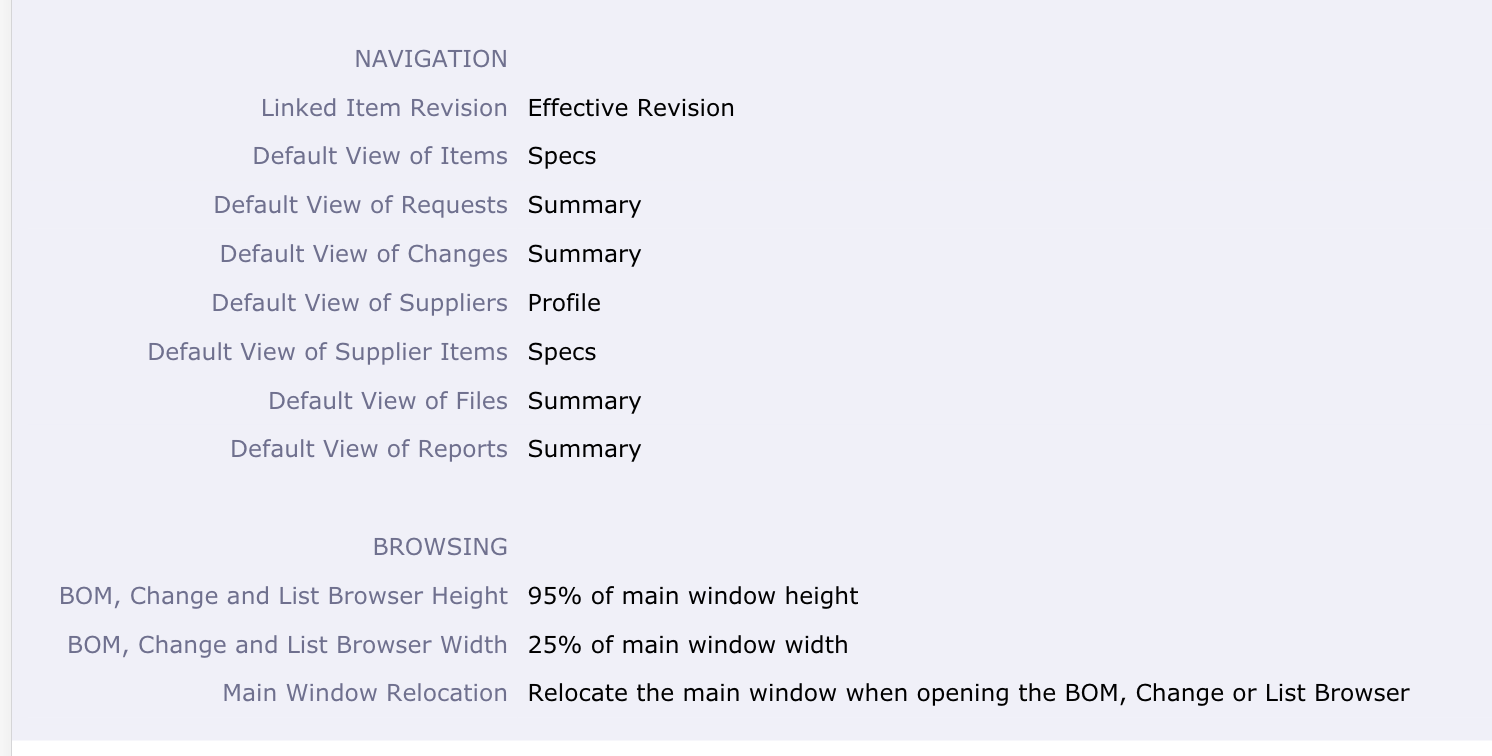Click Specs next to Default View of Supplier Items
The image size is (1492, 756).
(562, 353)
